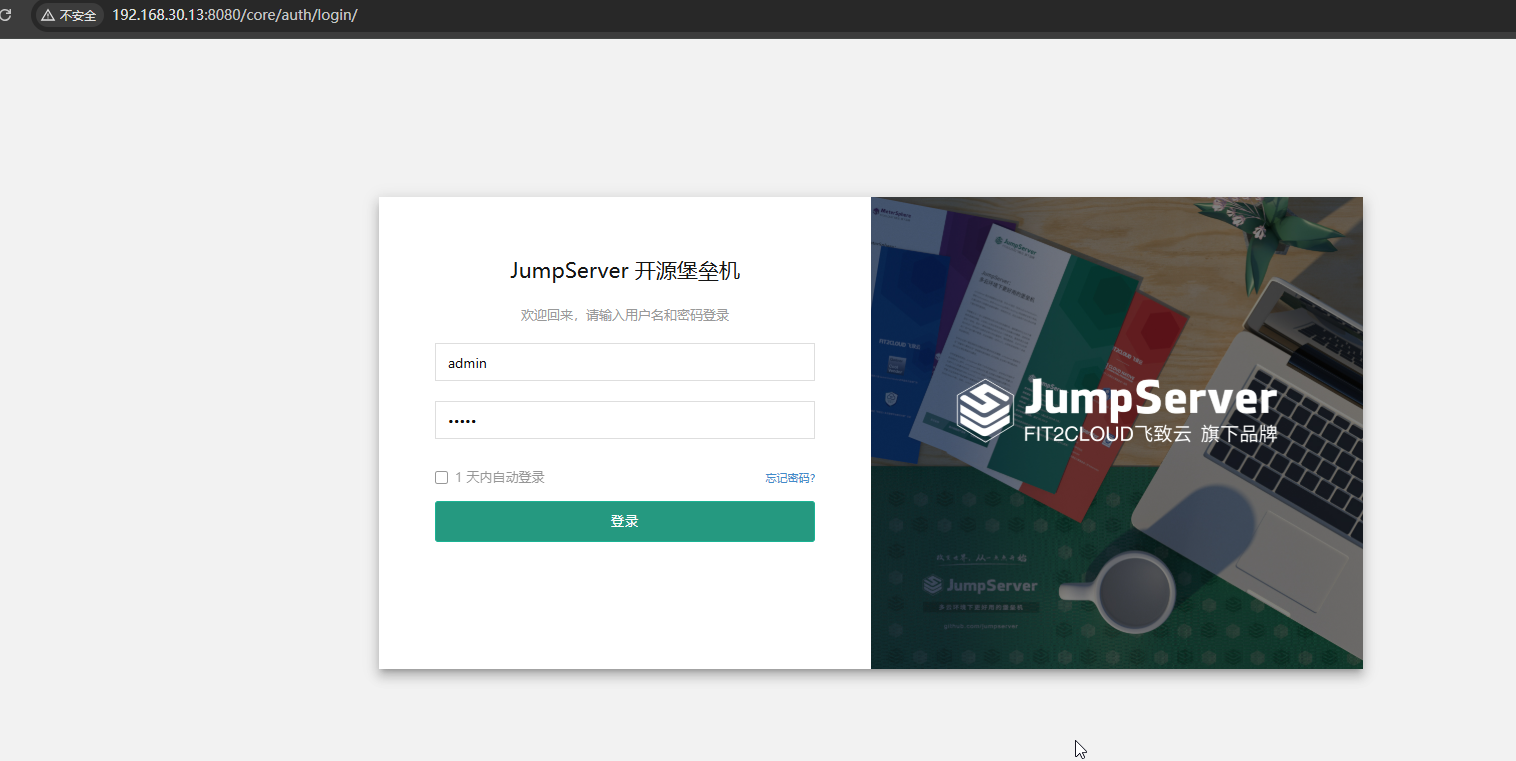Click the white JumpServer cube logo icon
The width and height of the screenshot is (1516, 761).
(985, 410)
